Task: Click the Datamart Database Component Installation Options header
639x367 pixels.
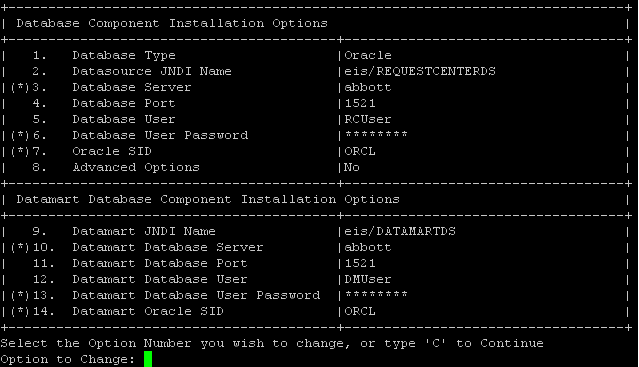Action: click(208, 200)
